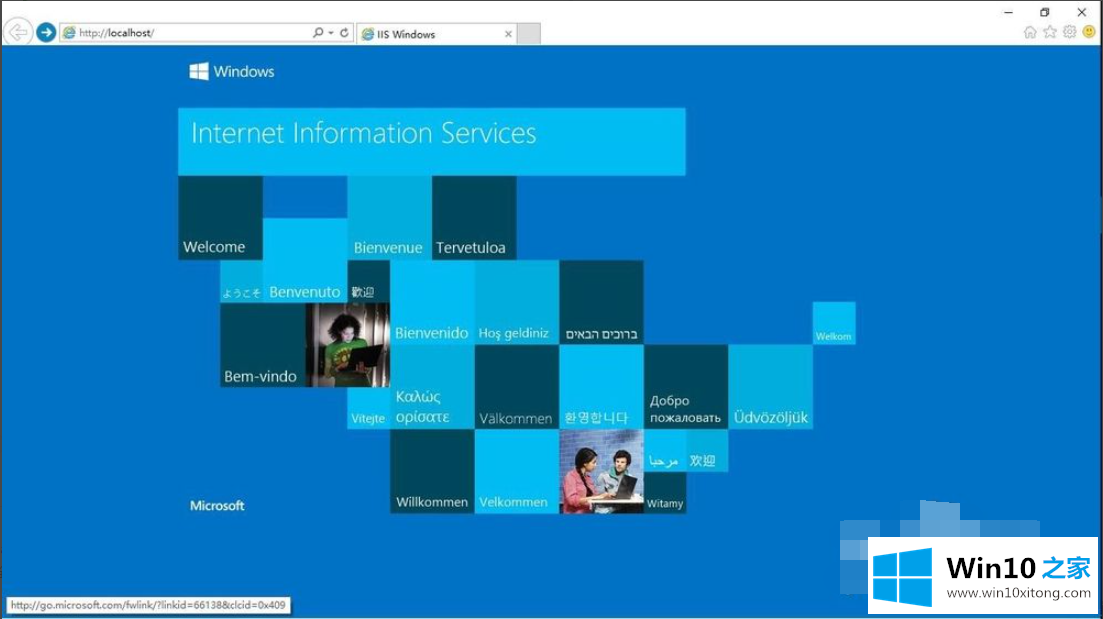The width and height of the screenshot is (1103, 619).
Task: Click the Benvenuto tile
Action: click(x=305, y=260)
